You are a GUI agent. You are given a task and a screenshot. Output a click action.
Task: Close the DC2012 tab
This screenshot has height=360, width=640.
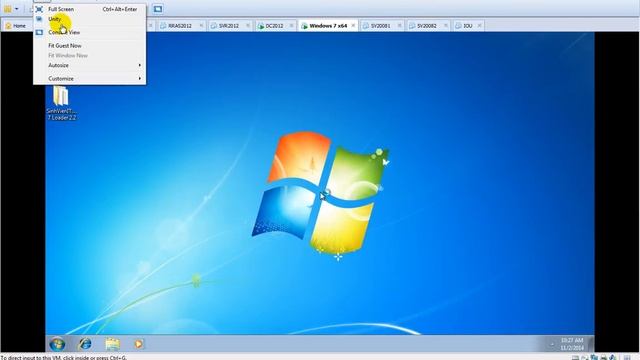click(x=291, y=26)
